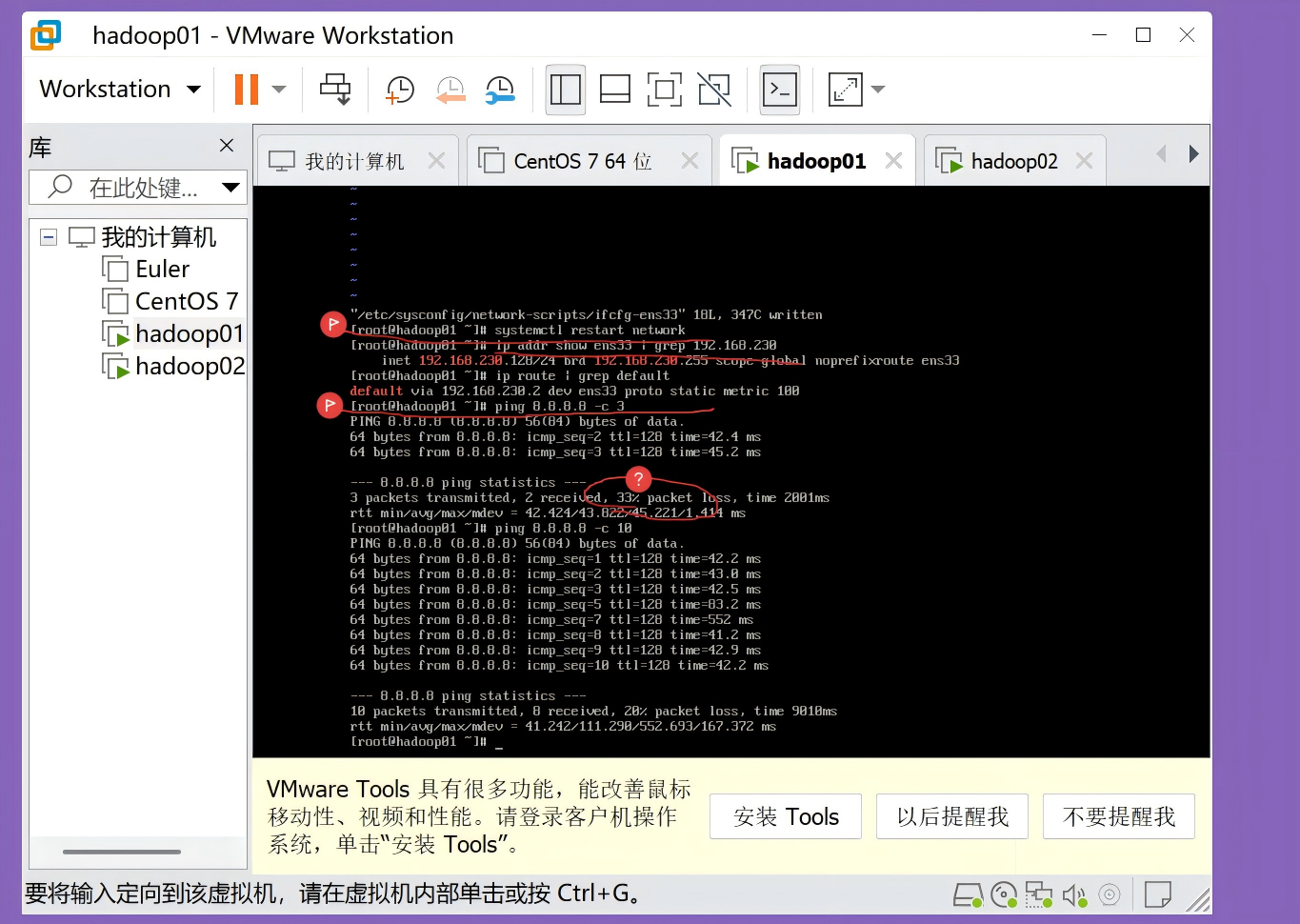
Task: Toggle the console view button
Action: 780,90
